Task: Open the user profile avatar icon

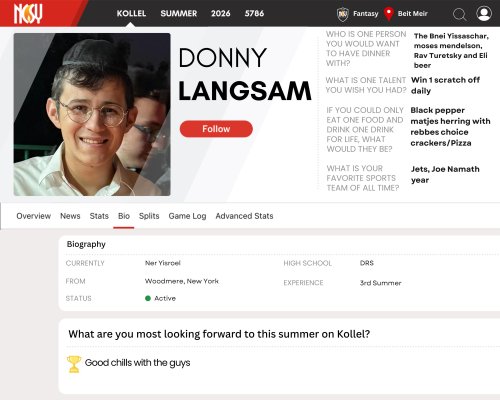Action: coord(484,14)
